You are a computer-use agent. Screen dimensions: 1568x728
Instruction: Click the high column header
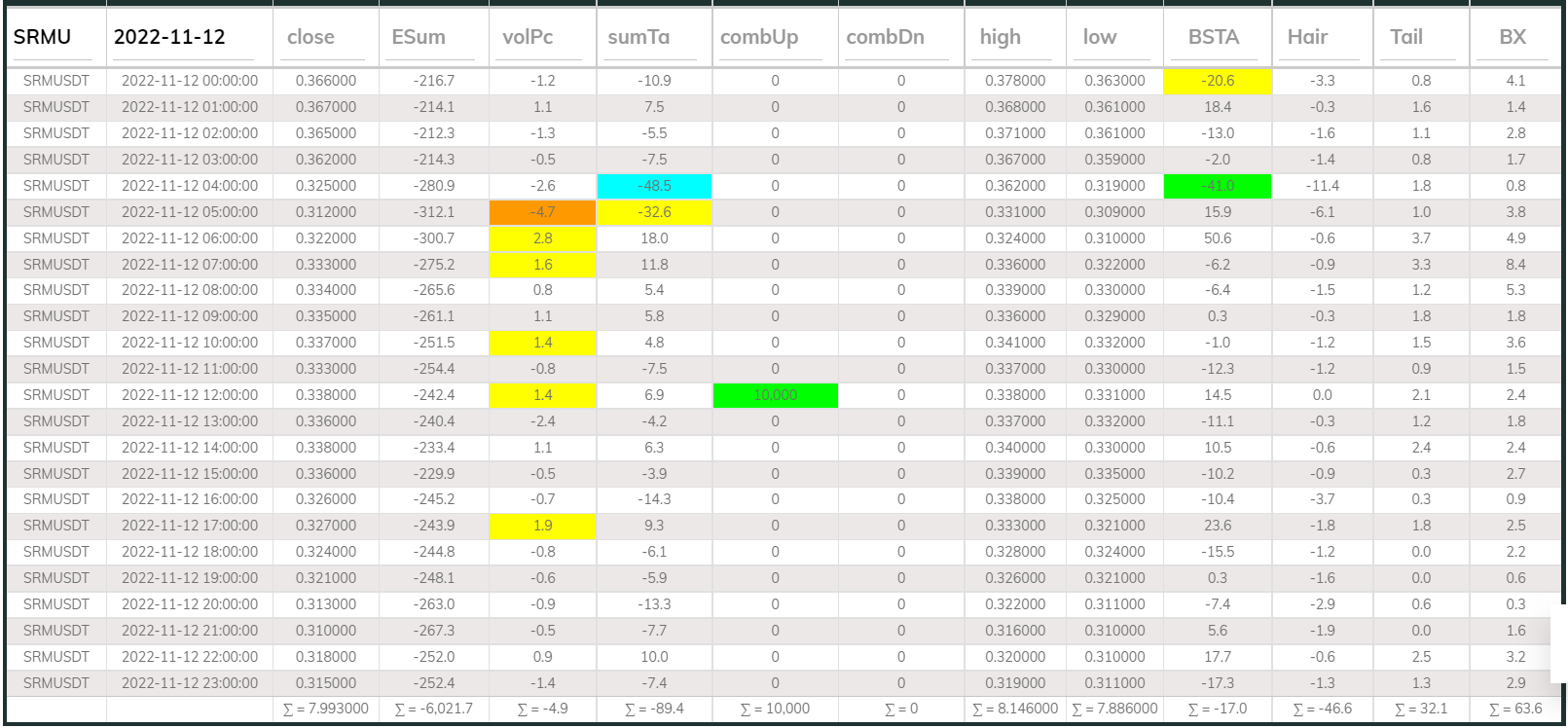click(1001, 37)
